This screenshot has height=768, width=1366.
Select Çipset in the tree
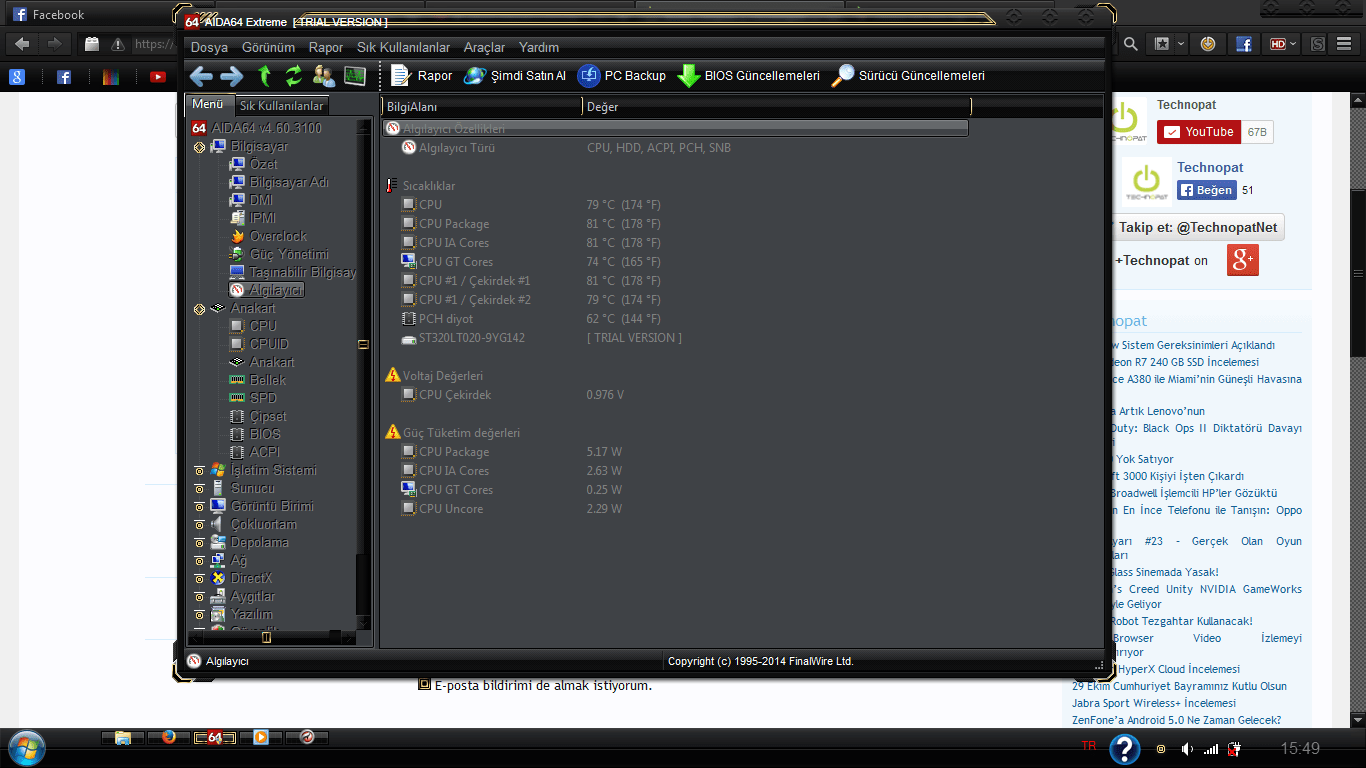click(268, 416)
